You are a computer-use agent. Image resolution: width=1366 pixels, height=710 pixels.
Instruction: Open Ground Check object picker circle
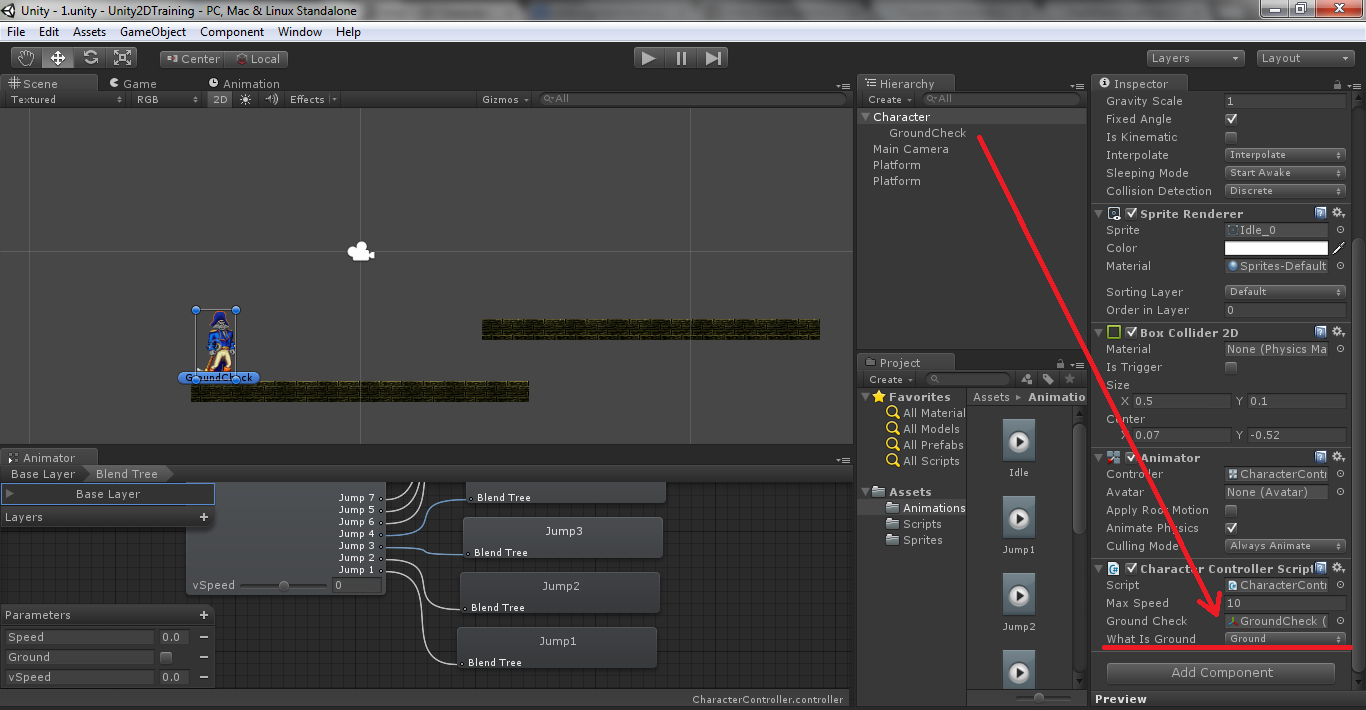pos(1340,621)
